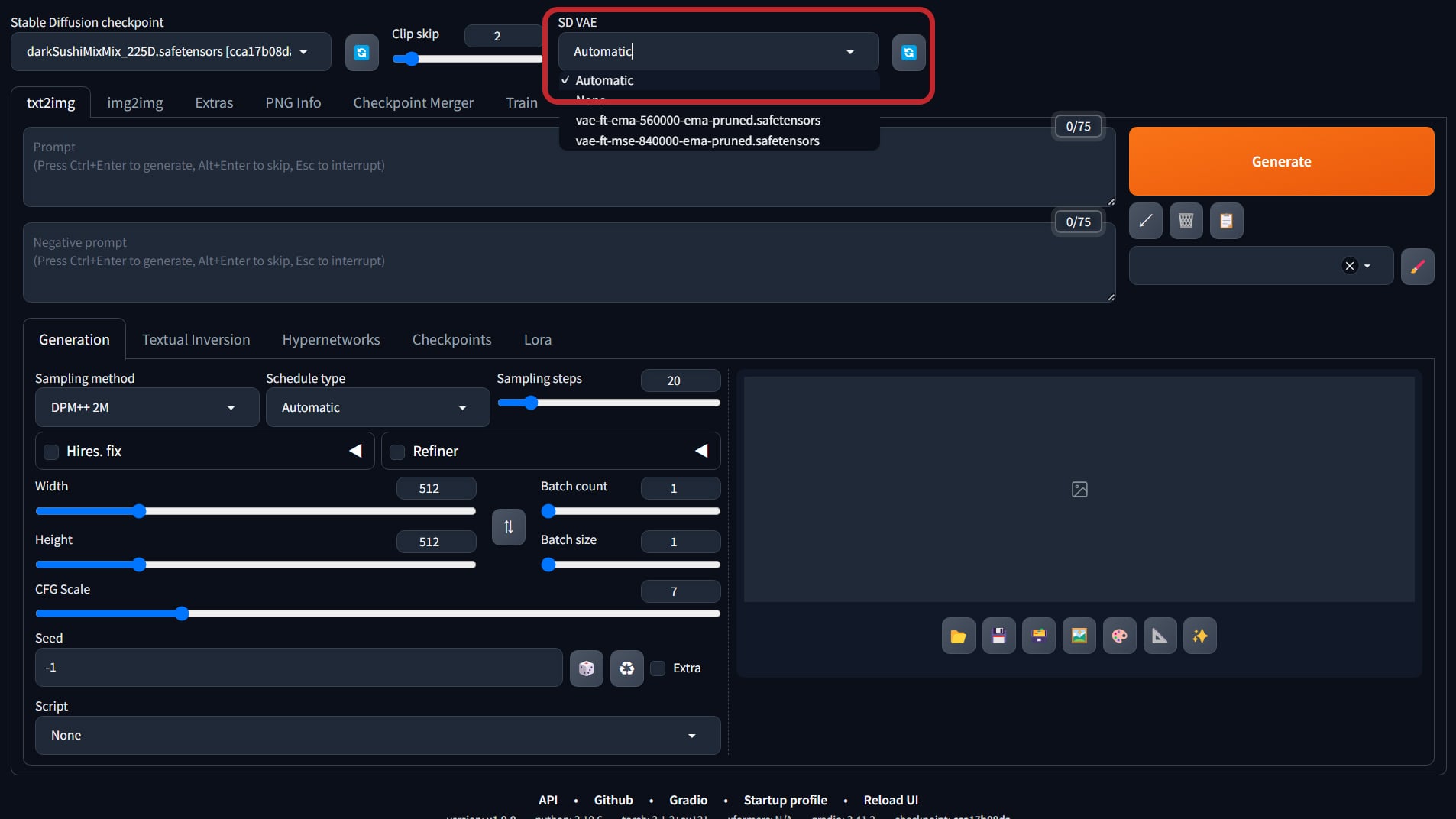Image resolution: width=1456 pixels, height=819 pixels.
Task: Click the CFG Scale number box
Action: click(680, 591)
